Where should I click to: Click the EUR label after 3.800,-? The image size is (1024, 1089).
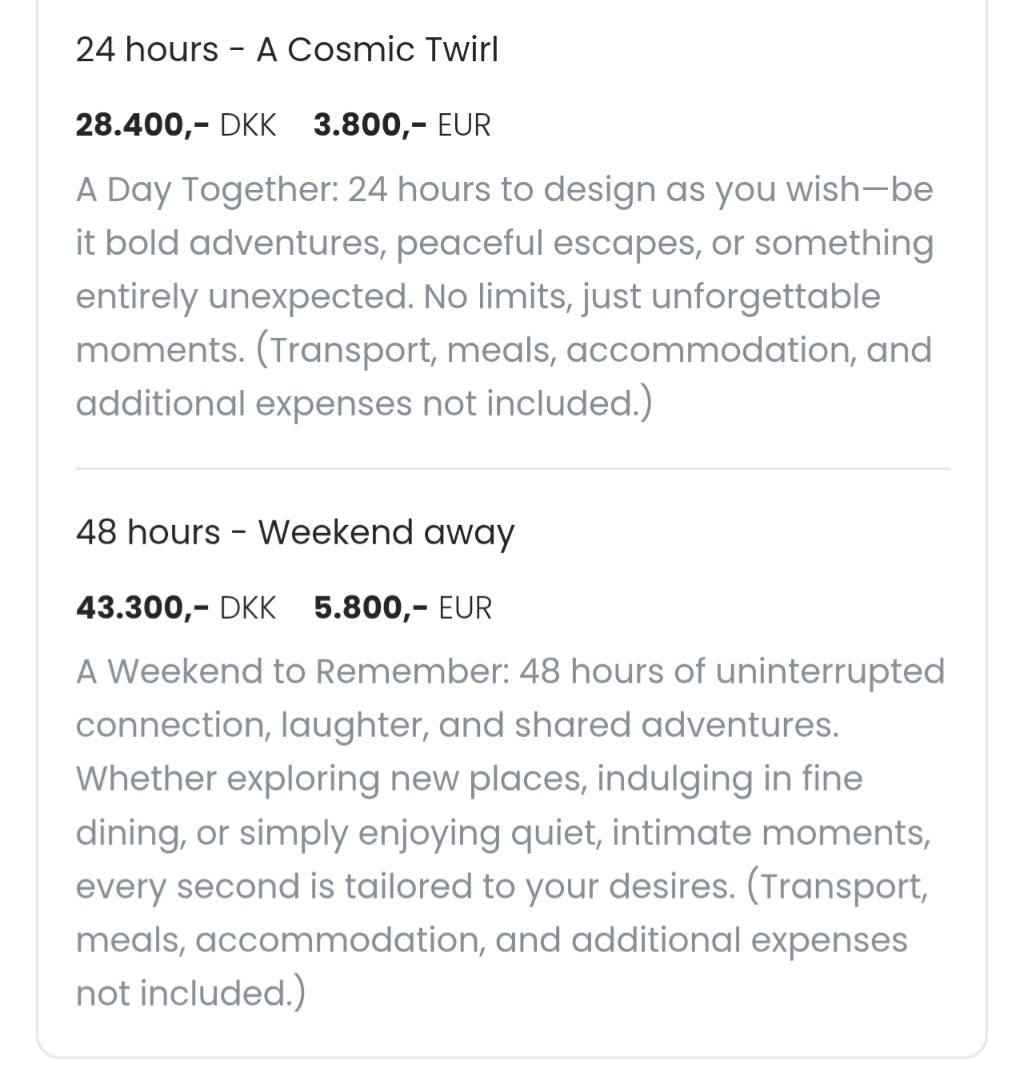(x=464, y=125)
